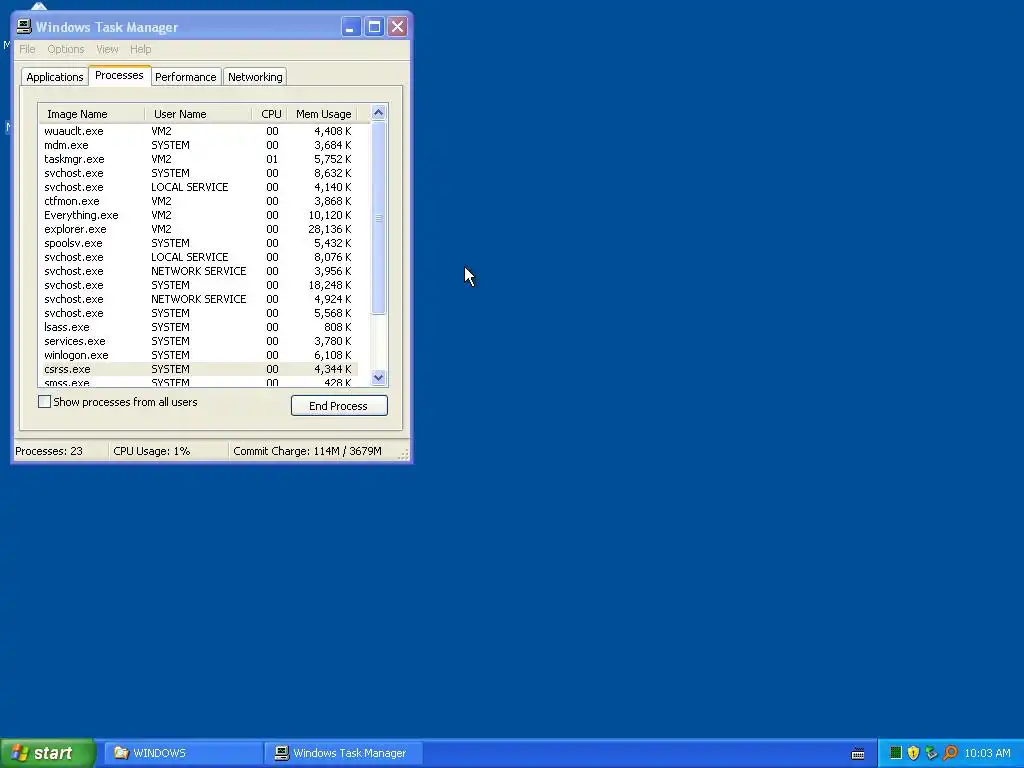
Task: Select the Processes tab
Action: [x=120, y=75]
